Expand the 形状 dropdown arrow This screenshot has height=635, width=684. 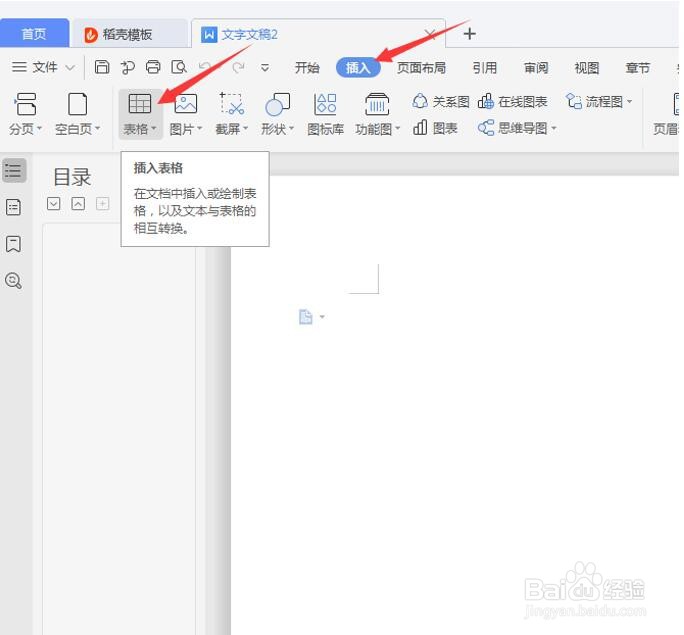pos(291,128)
